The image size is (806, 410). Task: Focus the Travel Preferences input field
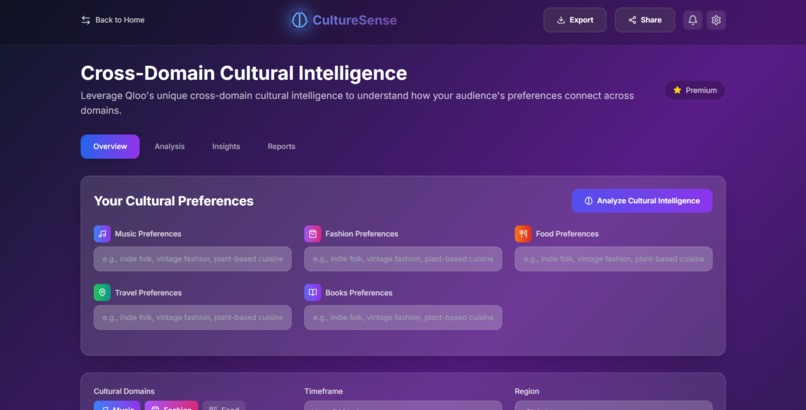(x=193, y=318)
